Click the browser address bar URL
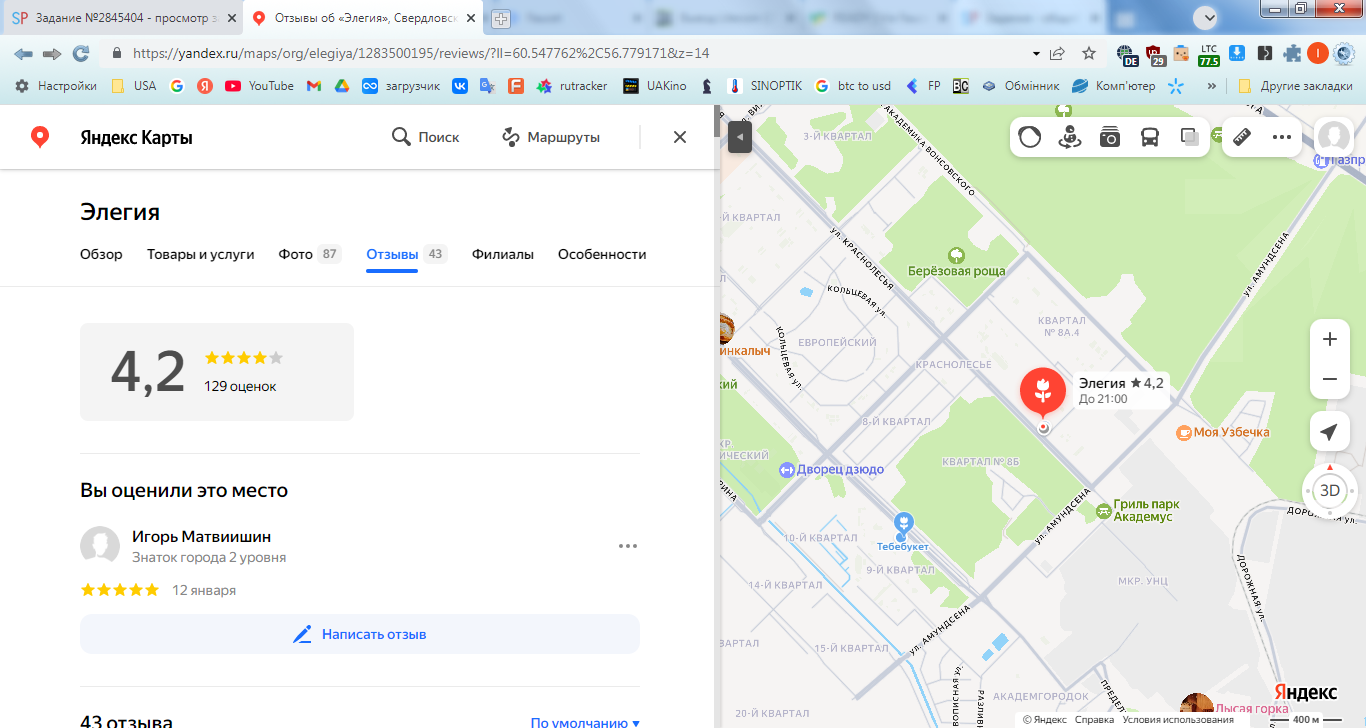1366x728 pixels. click(421, 53)
